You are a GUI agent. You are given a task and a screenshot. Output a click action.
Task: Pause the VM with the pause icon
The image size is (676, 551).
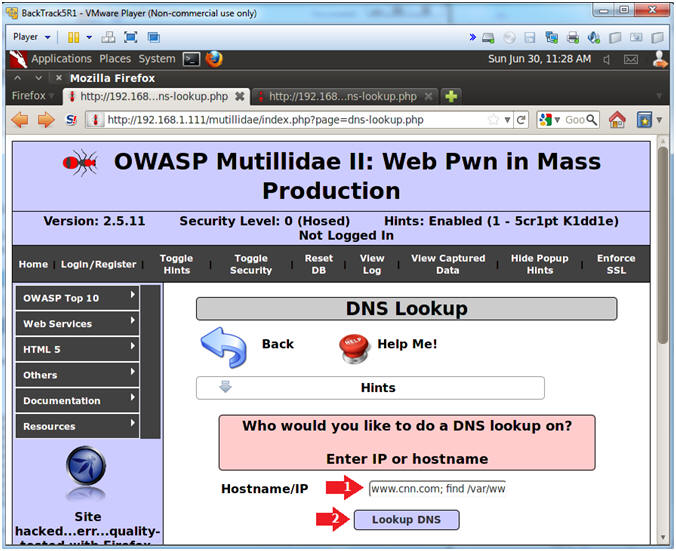[73, 38]
